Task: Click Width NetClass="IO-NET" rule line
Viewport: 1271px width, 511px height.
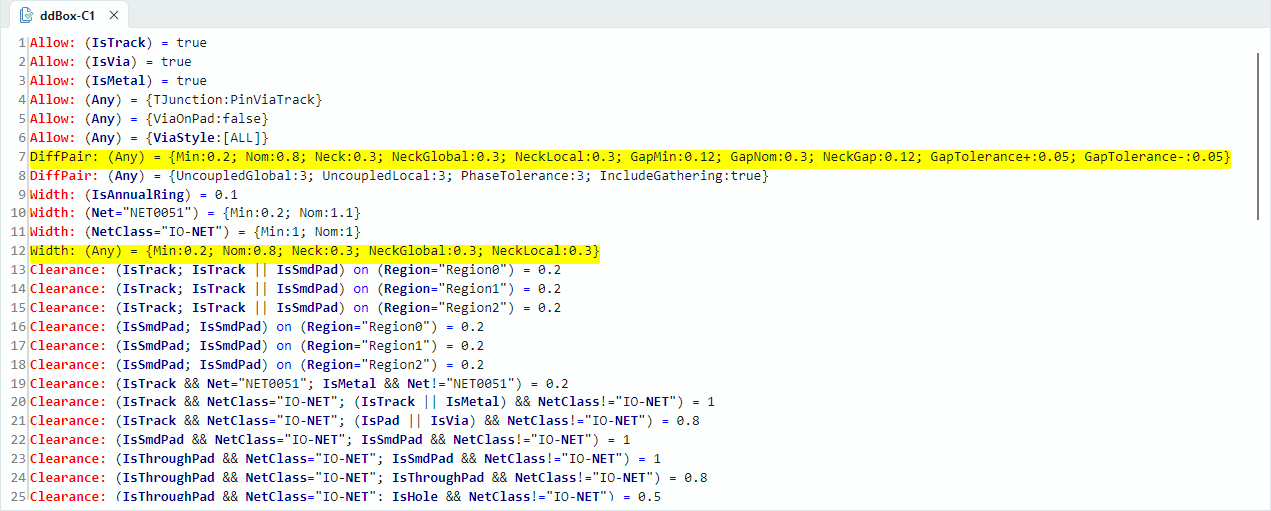Action: click(195, 233)
